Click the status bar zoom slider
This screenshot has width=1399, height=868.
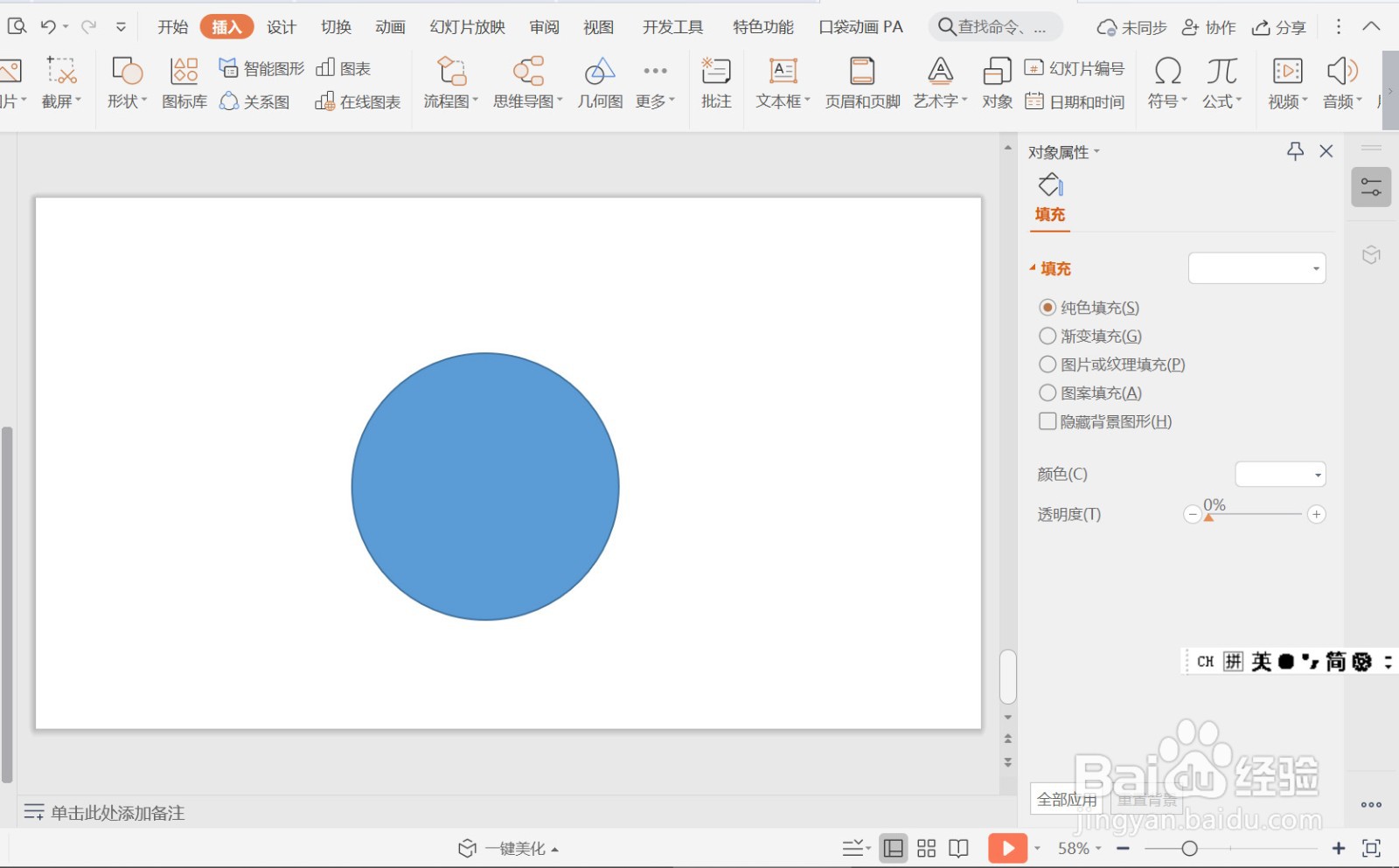click(1230, 848)
